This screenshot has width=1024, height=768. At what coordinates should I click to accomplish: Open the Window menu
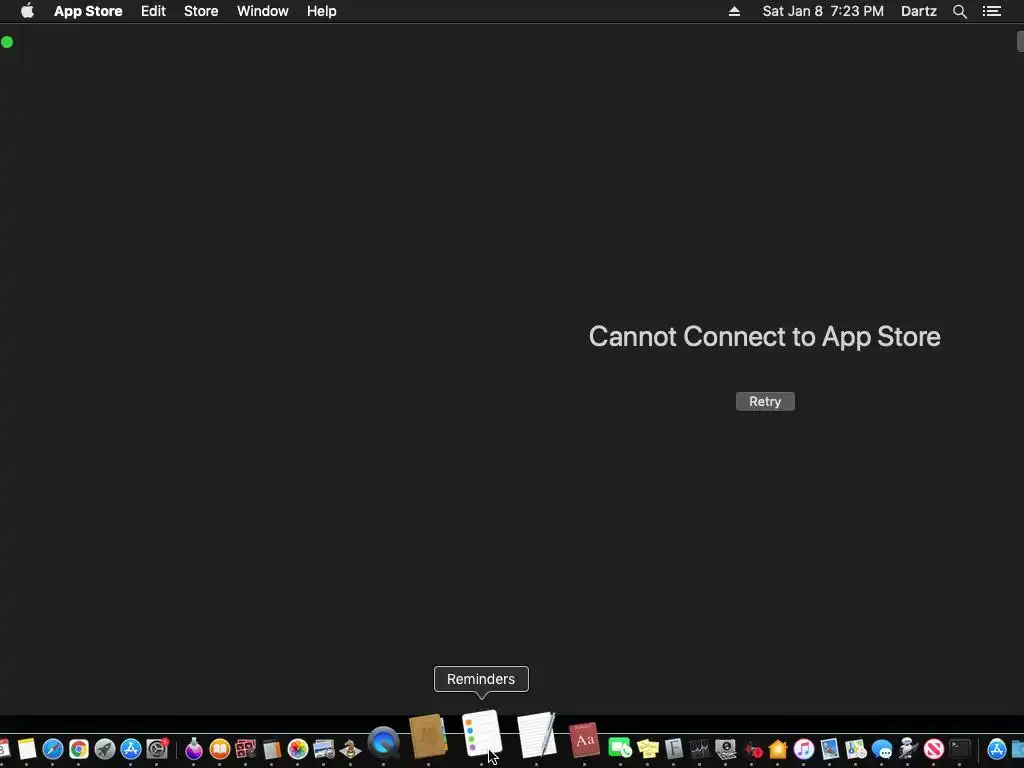(x=263, y=11)
